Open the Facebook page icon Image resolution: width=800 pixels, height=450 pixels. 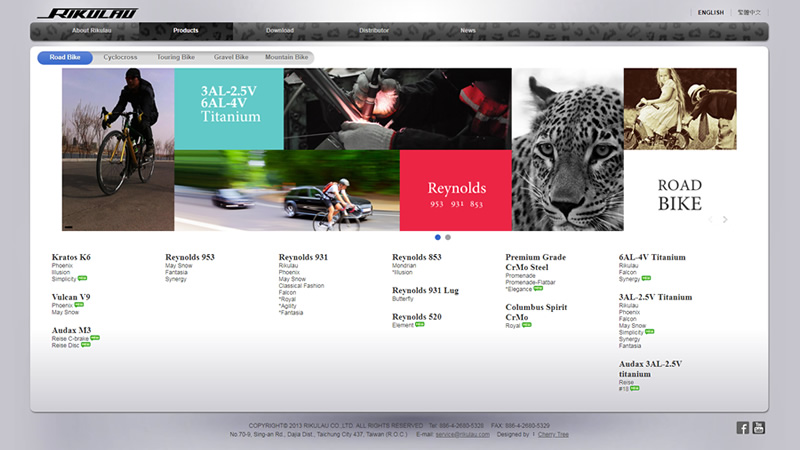[742, 428]
